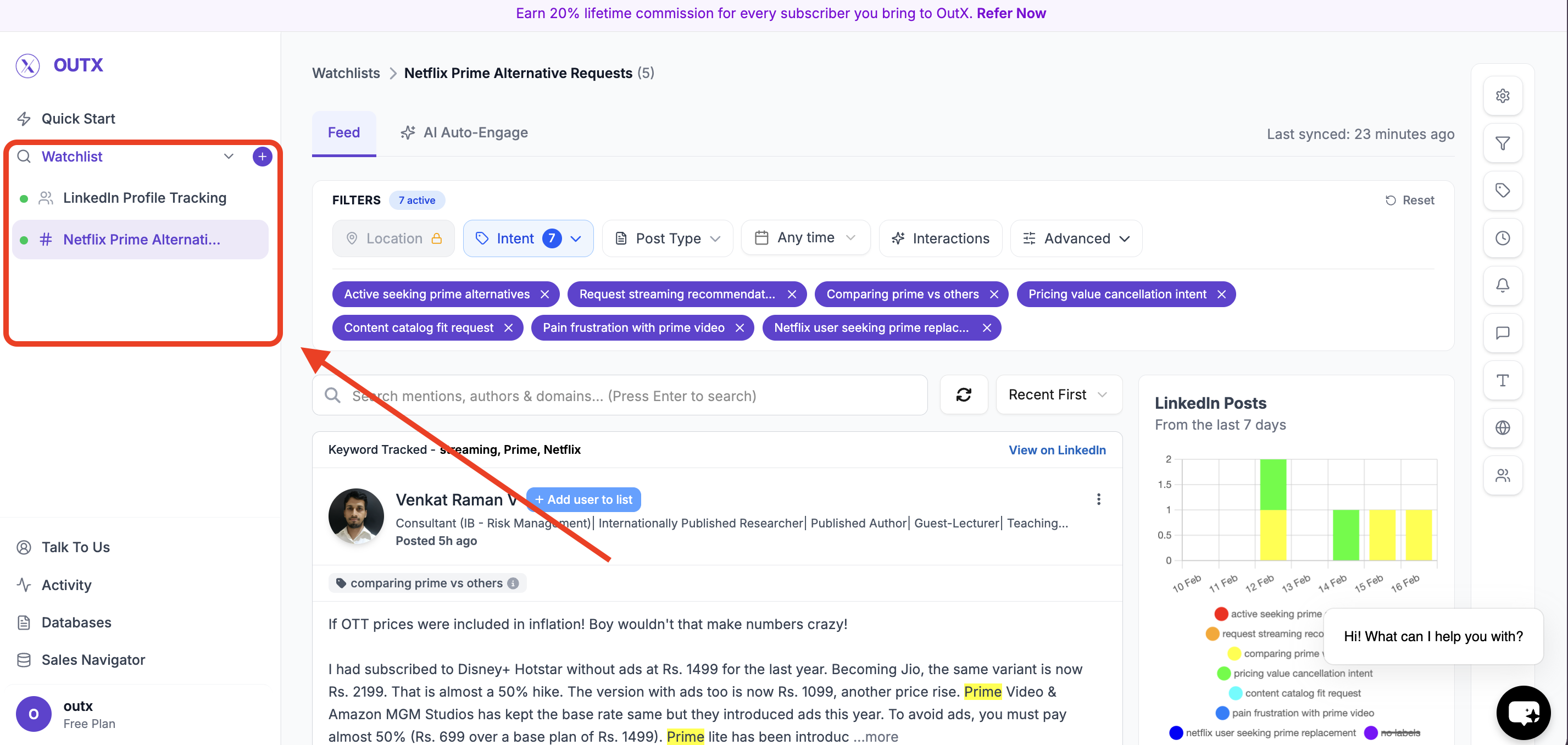Remove 'Comparing prime vs others' filter chip
The height and width of the screenshot is (745, 1568).
click(994, 294)
